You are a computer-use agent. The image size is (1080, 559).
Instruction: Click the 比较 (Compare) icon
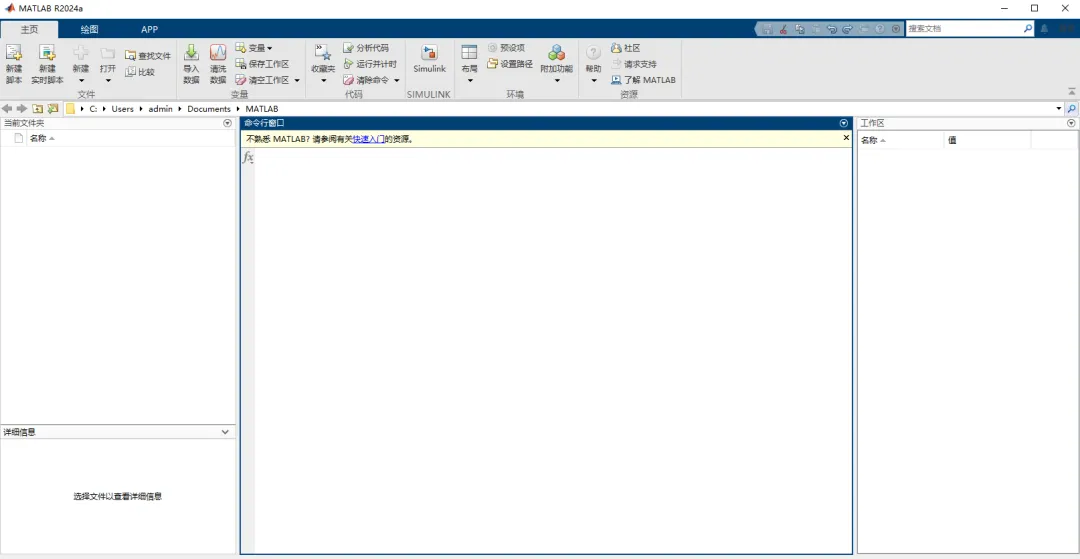click(x=131, y=72)
